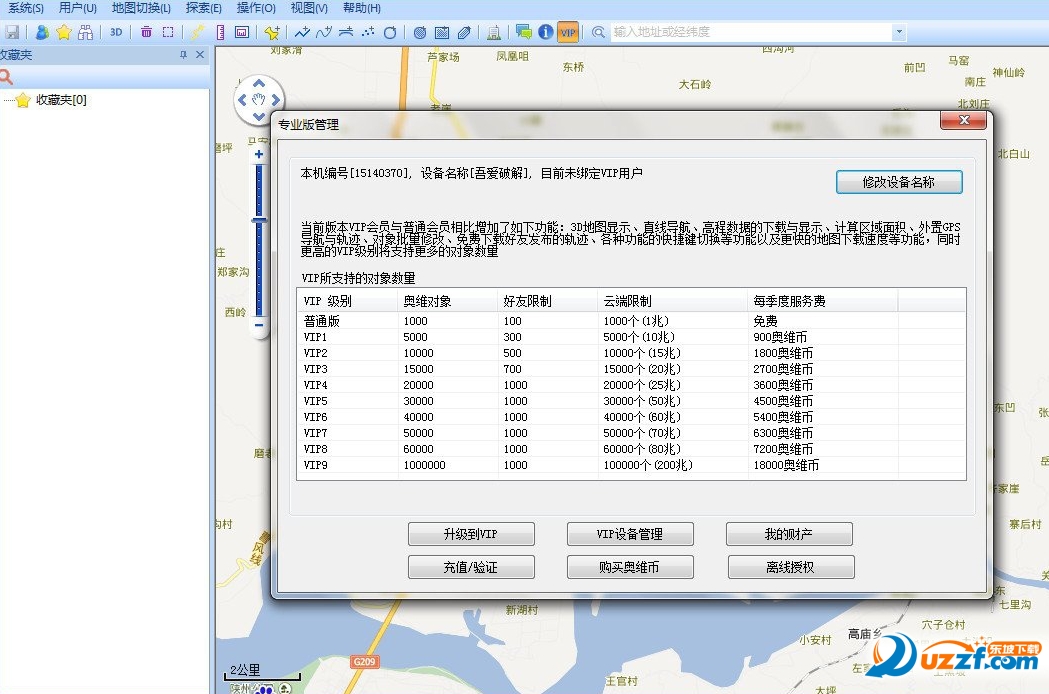Click the magnifier icon beside address box
This screenshot has width=1049, height=694.
pos(598,32)
